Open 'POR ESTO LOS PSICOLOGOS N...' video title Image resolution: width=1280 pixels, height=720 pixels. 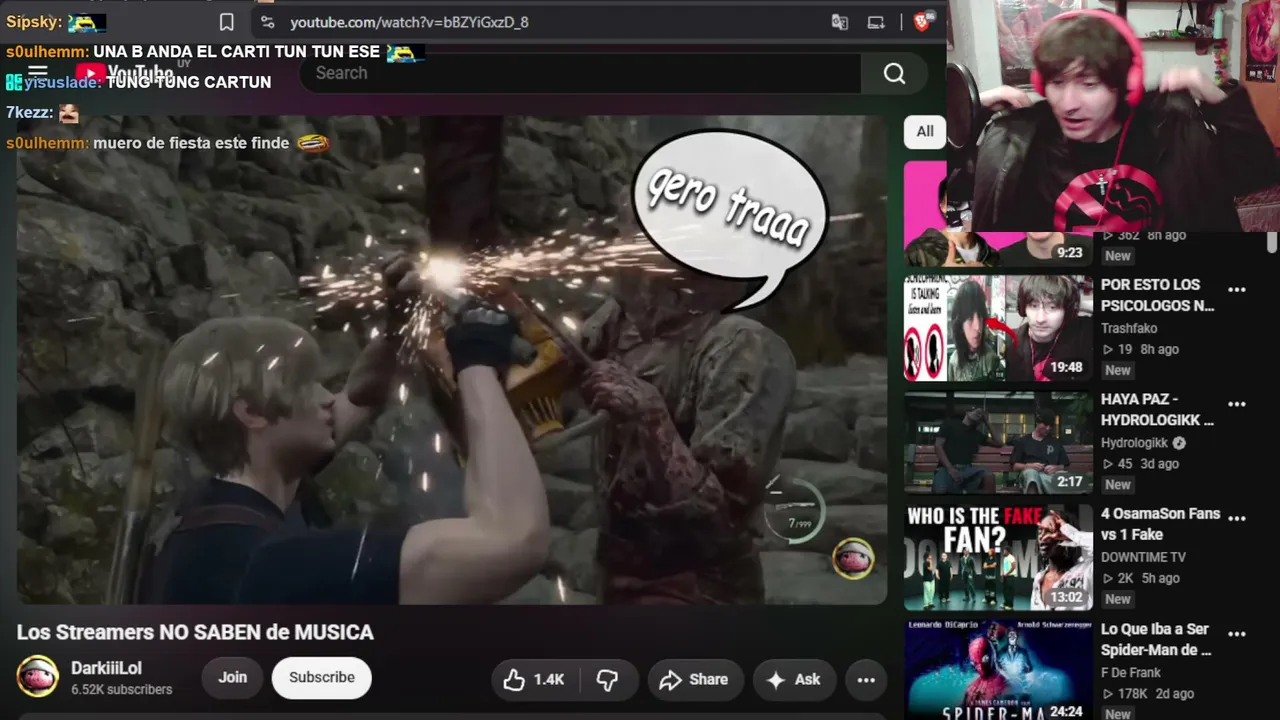1157,295
